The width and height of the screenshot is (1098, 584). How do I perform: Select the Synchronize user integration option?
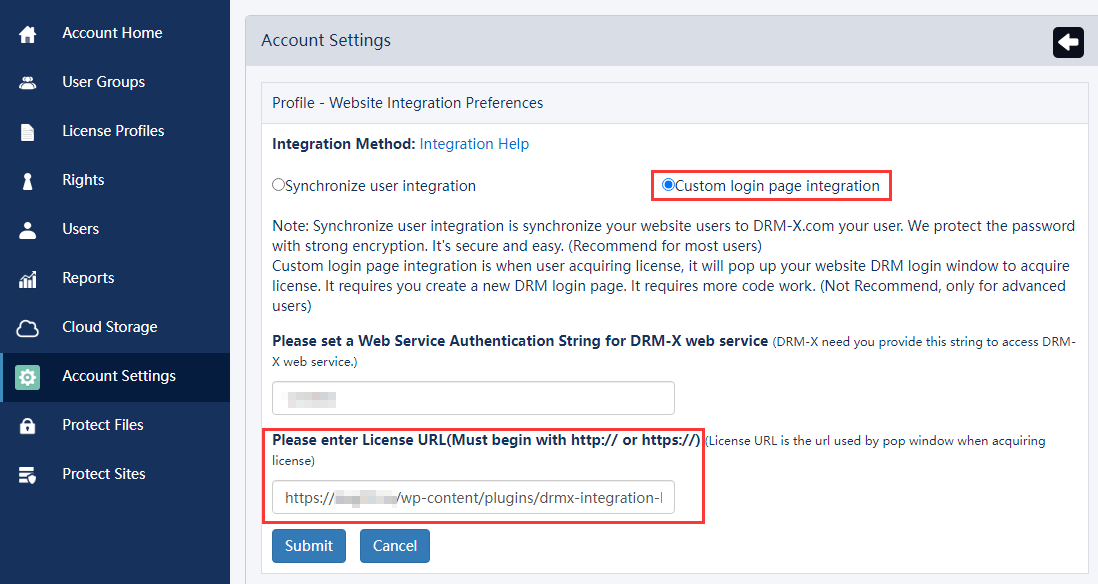click(x=278, y=184)
